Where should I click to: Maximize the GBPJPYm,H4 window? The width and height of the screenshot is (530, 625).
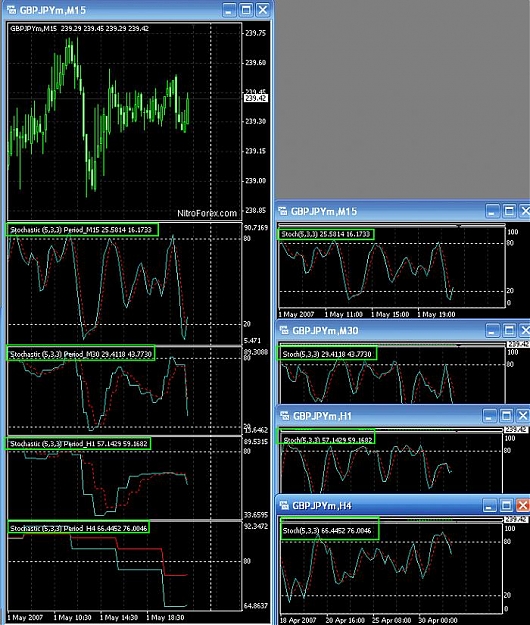point(506,506)
